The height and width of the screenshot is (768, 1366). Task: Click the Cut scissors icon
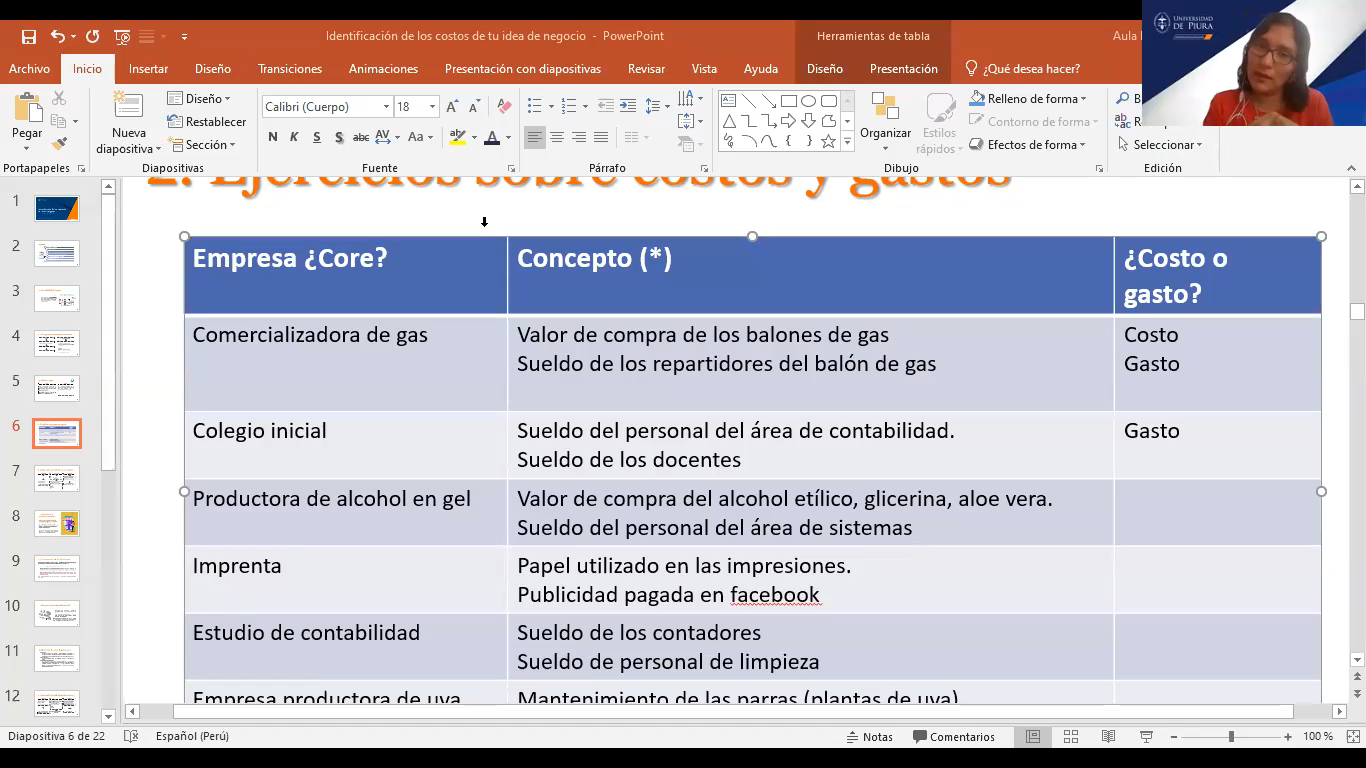(x=59, y=99)
